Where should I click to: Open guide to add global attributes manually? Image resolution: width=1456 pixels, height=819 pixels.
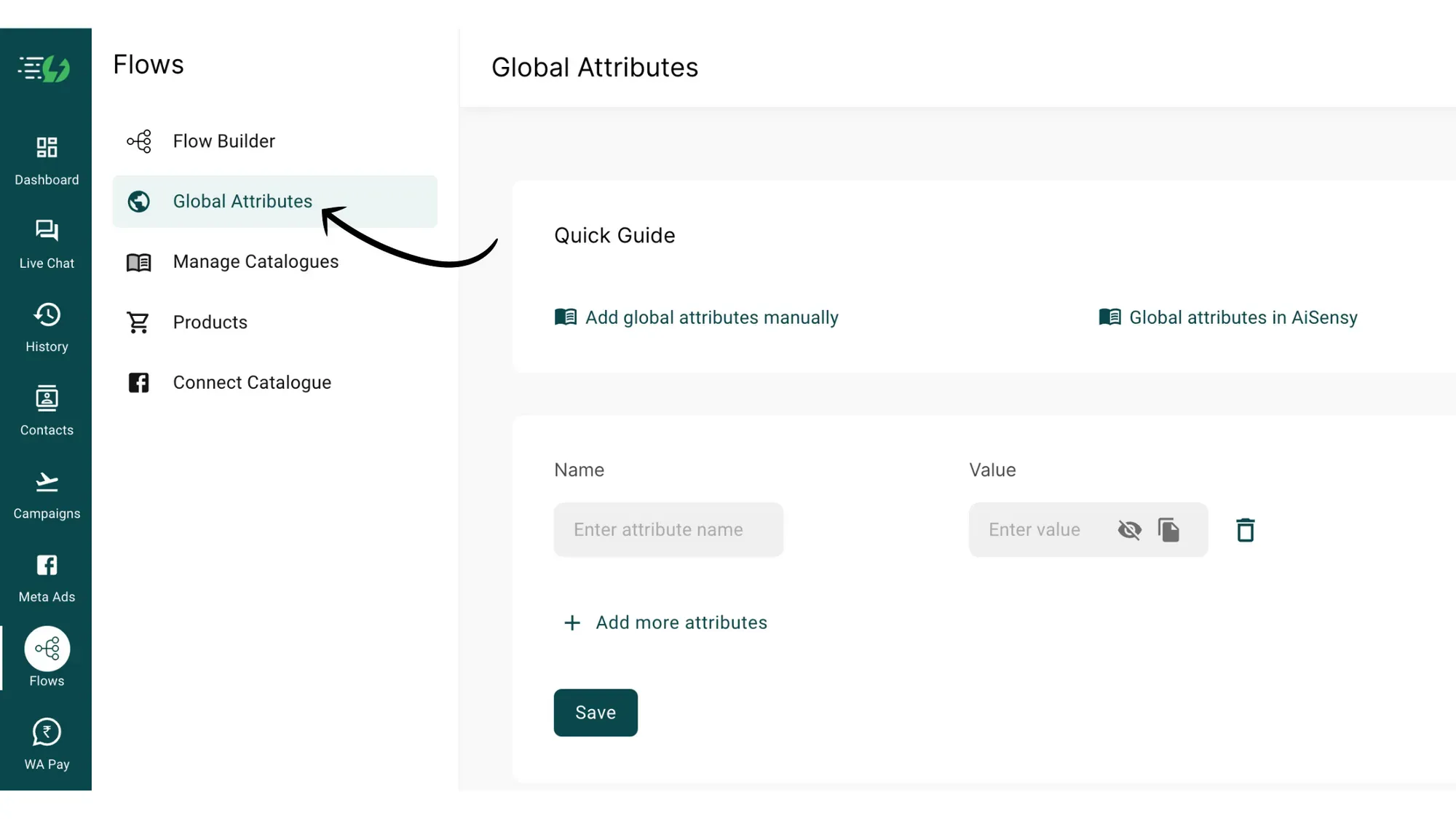(x=711, y=317)
